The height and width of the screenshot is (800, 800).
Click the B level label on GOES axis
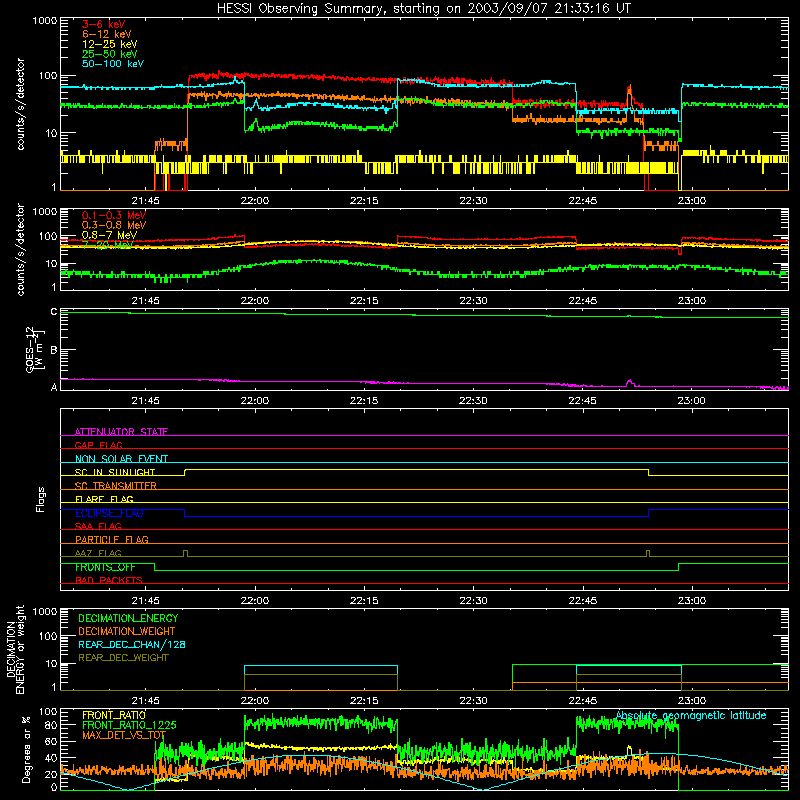click(54, 350)
